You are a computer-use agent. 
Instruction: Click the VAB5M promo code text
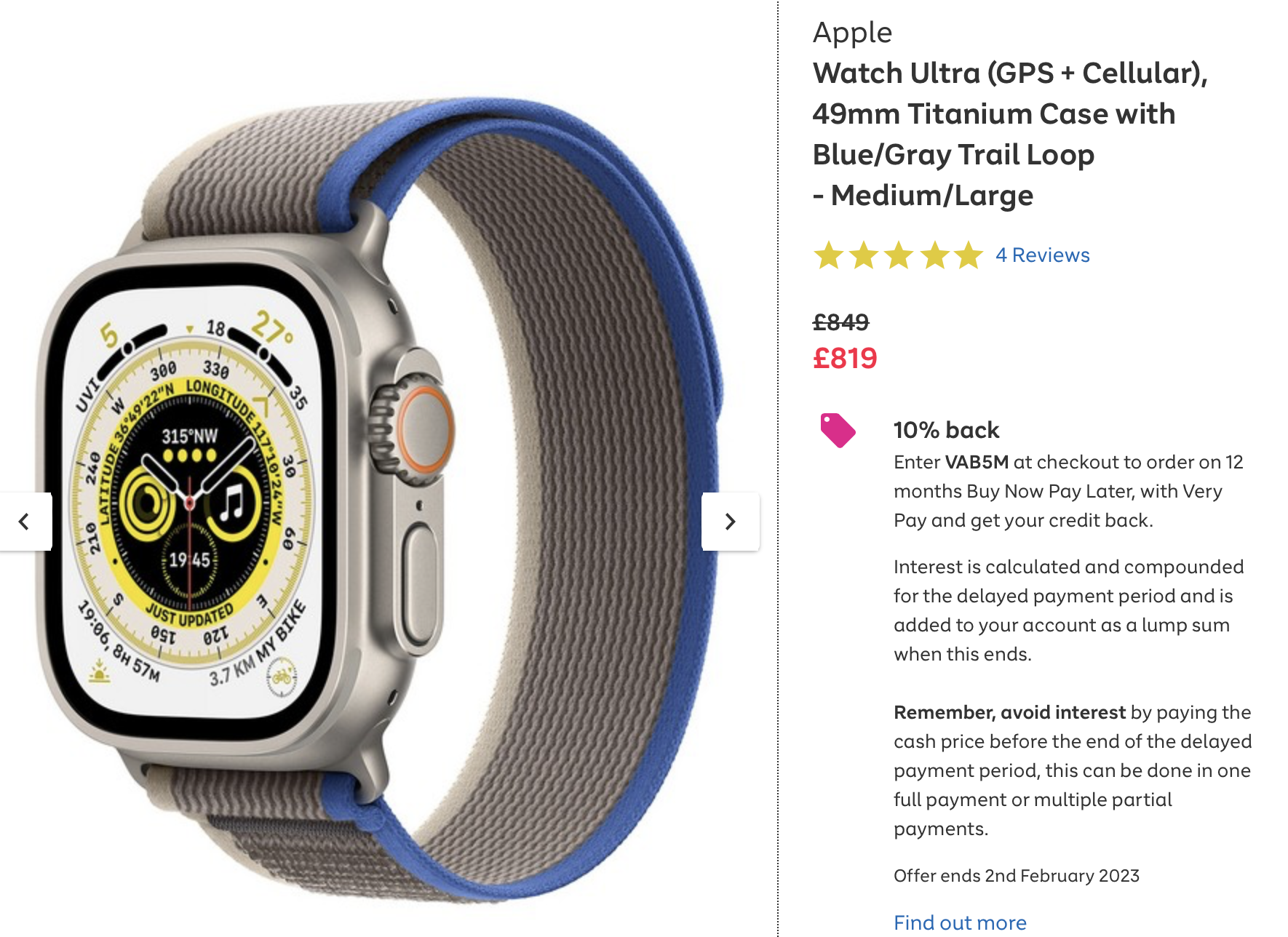977,462
